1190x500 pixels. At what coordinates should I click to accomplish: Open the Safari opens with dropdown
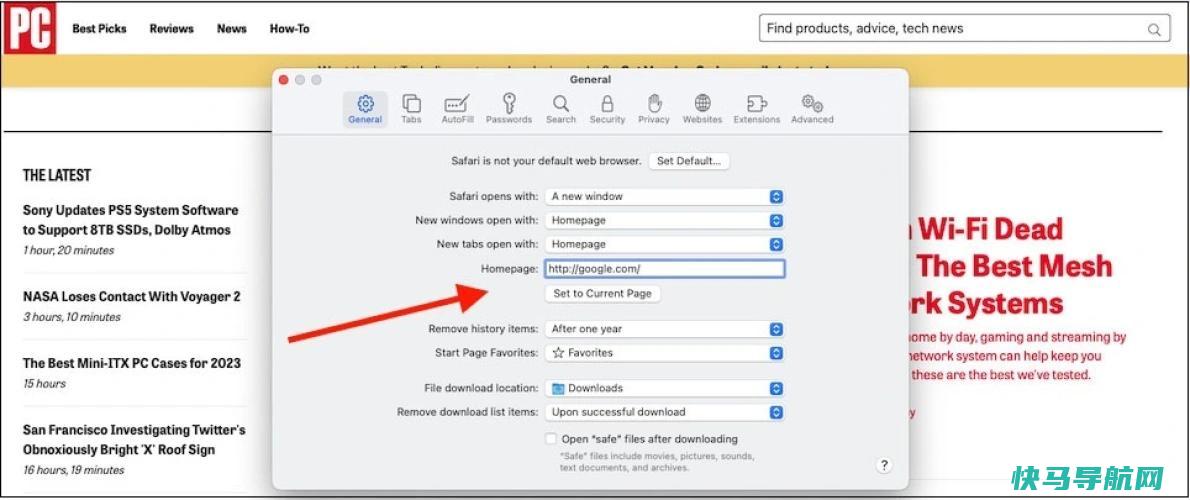pos(664,196)
